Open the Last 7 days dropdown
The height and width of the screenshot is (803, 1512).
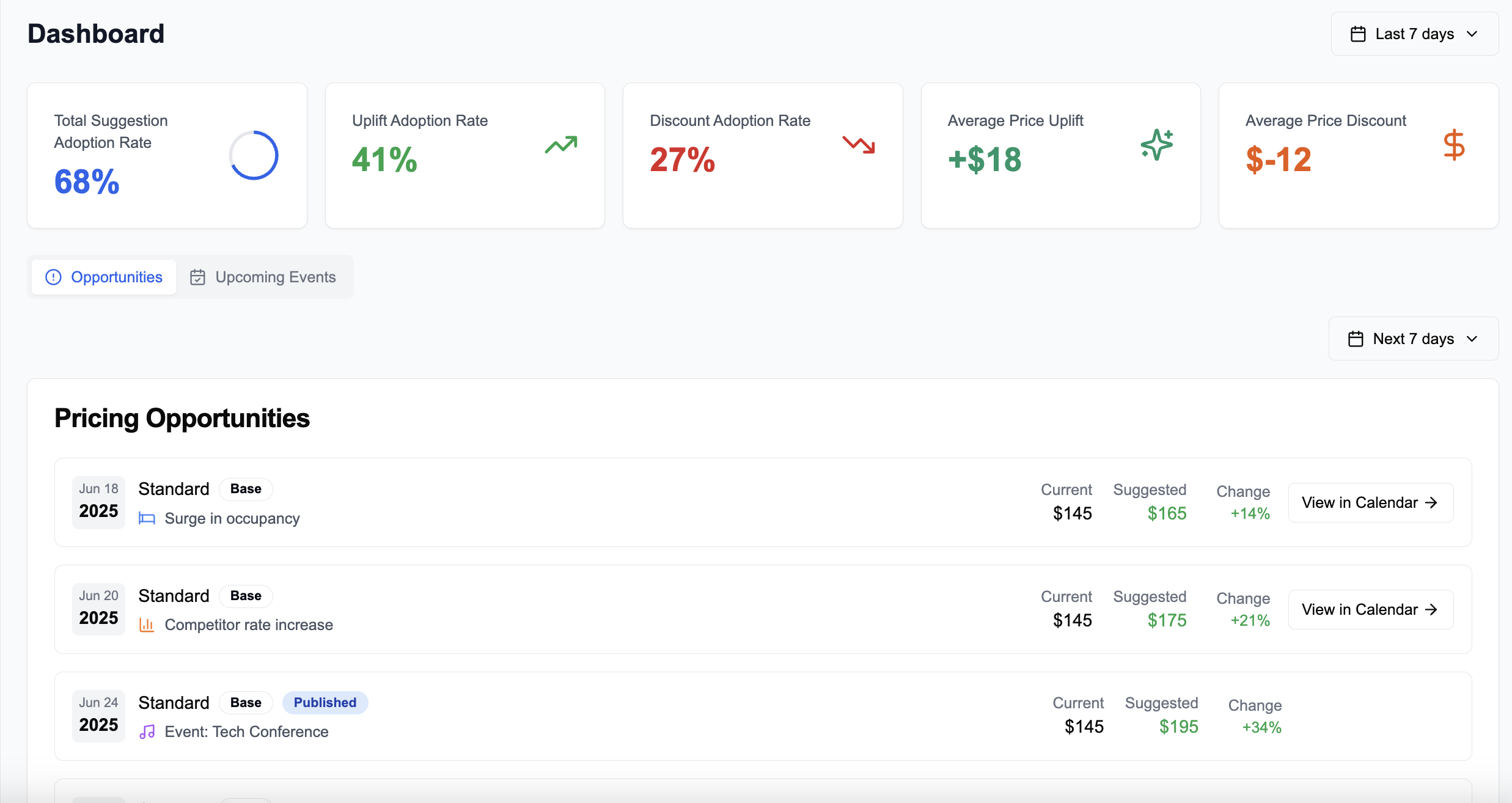tap(1414, 34)
